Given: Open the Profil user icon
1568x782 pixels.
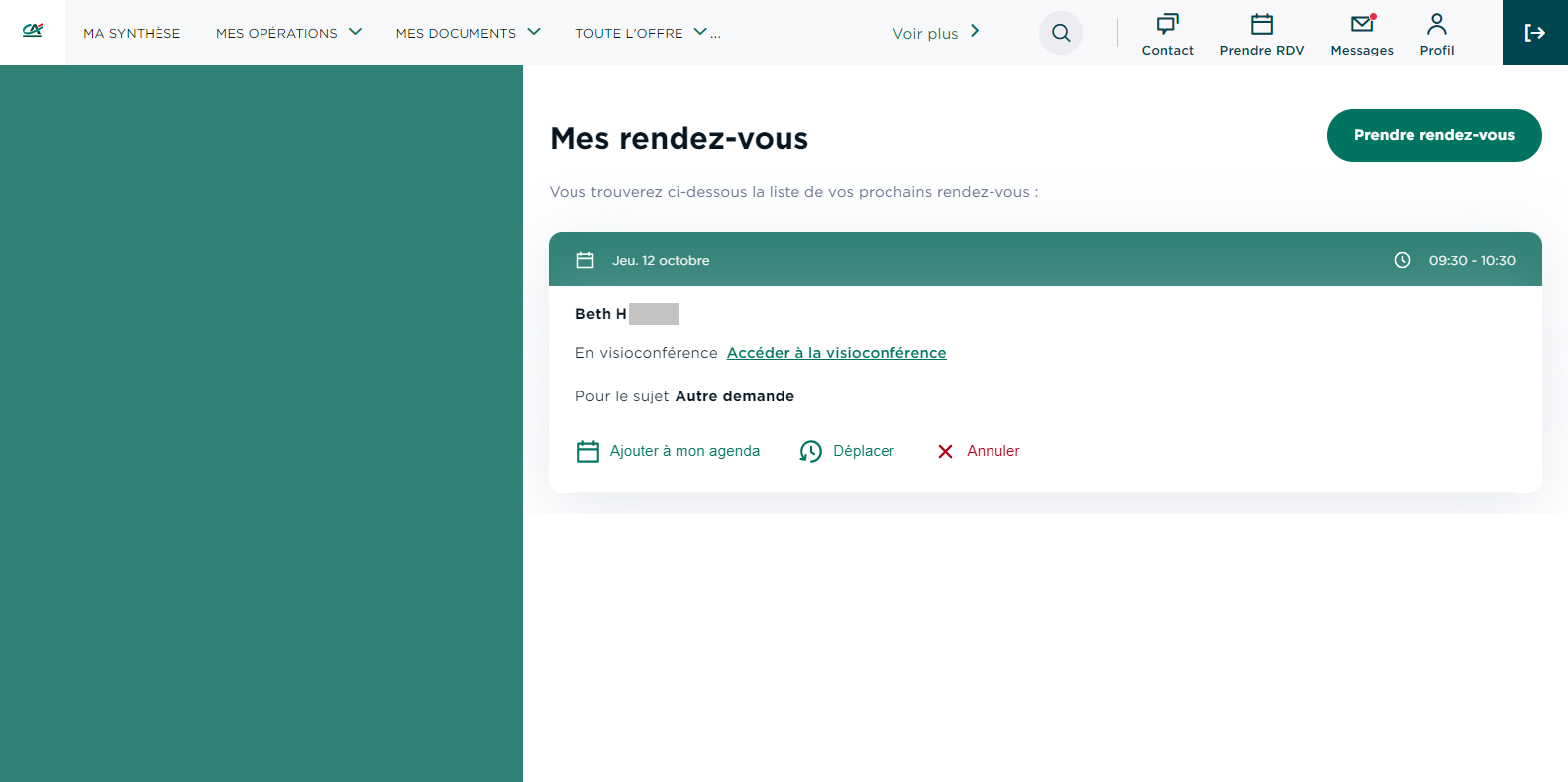Looking at the screenshot, I should click(1436, 24).
